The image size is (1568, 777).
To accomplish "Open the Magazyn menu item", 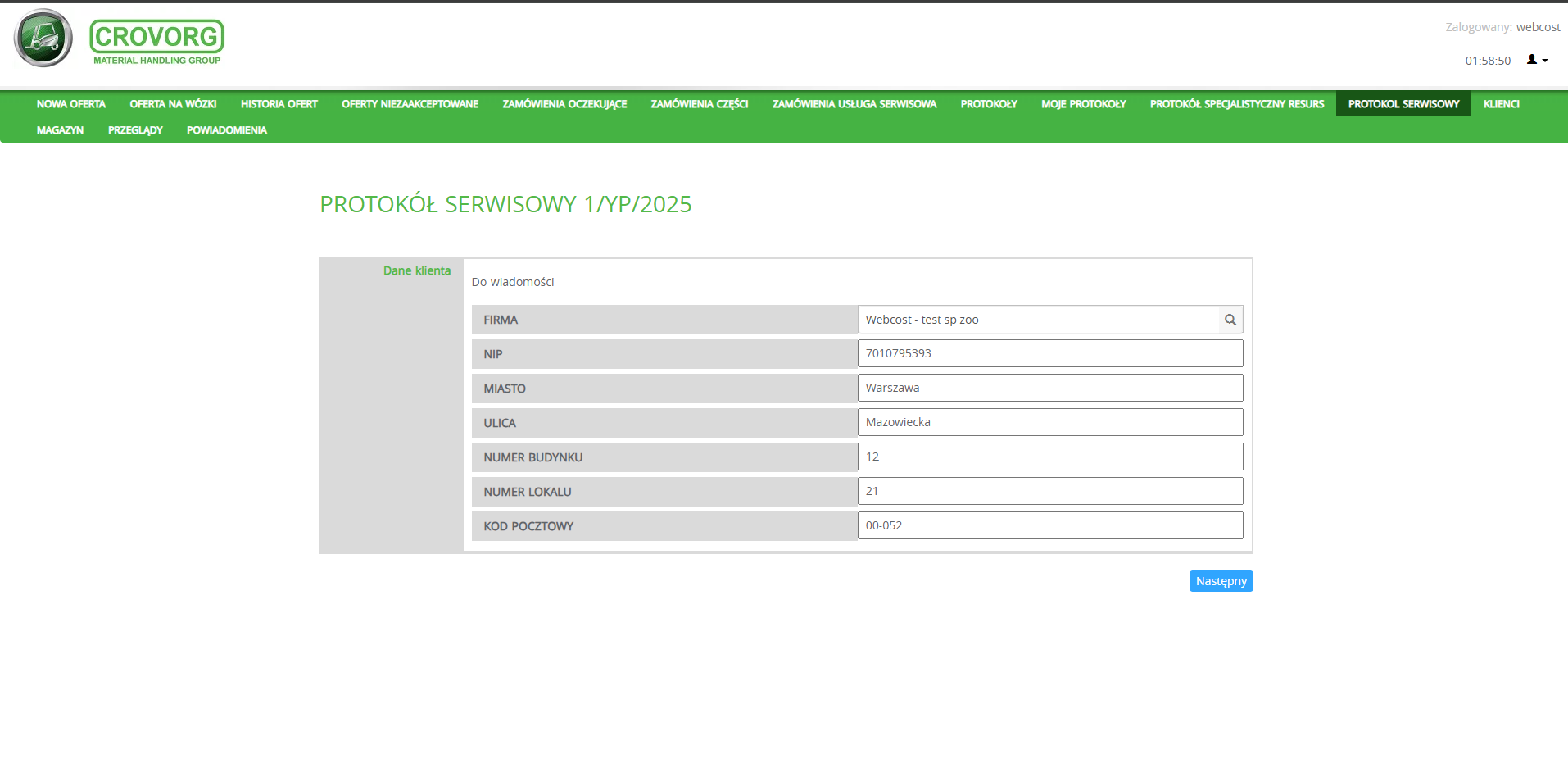I will click(60, 130).
